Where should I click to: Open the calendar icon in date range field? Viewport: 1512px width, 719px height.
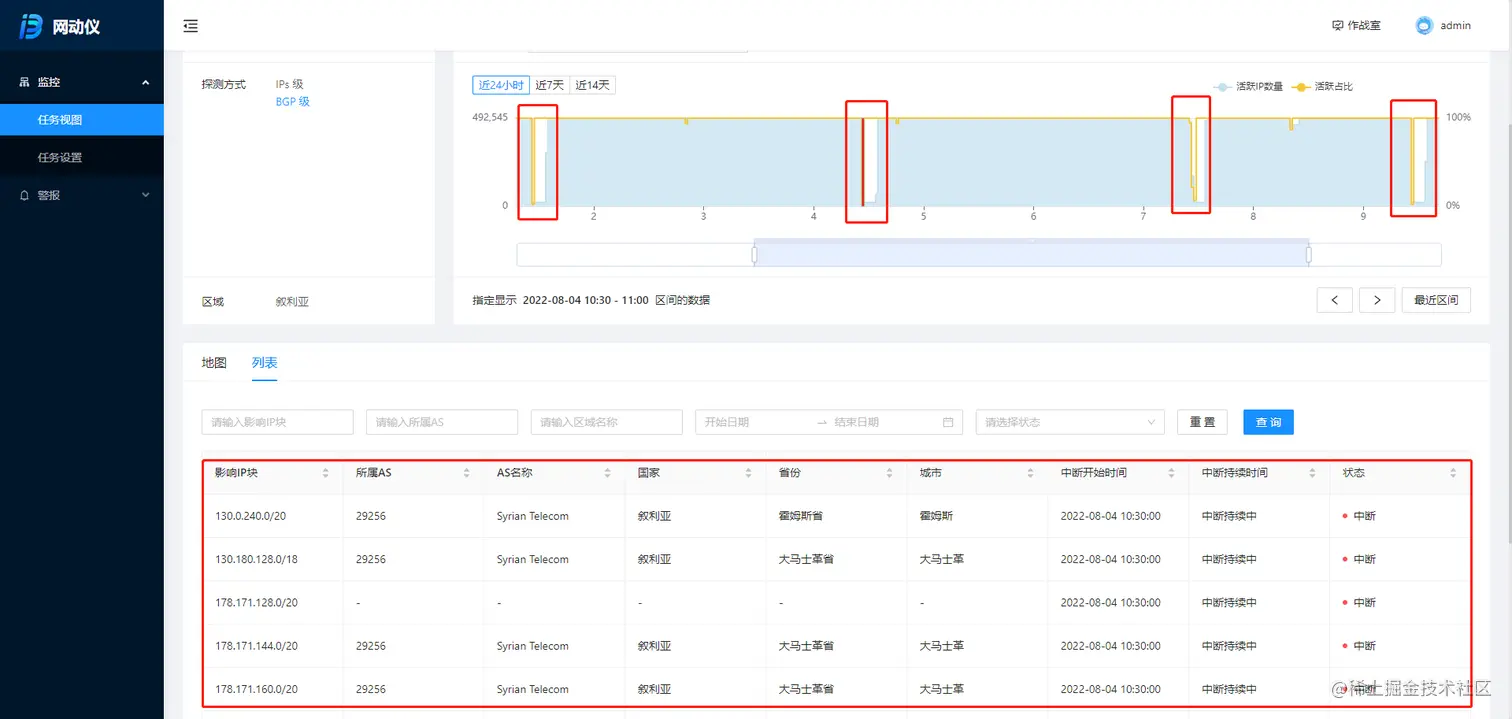click(948, 422)
